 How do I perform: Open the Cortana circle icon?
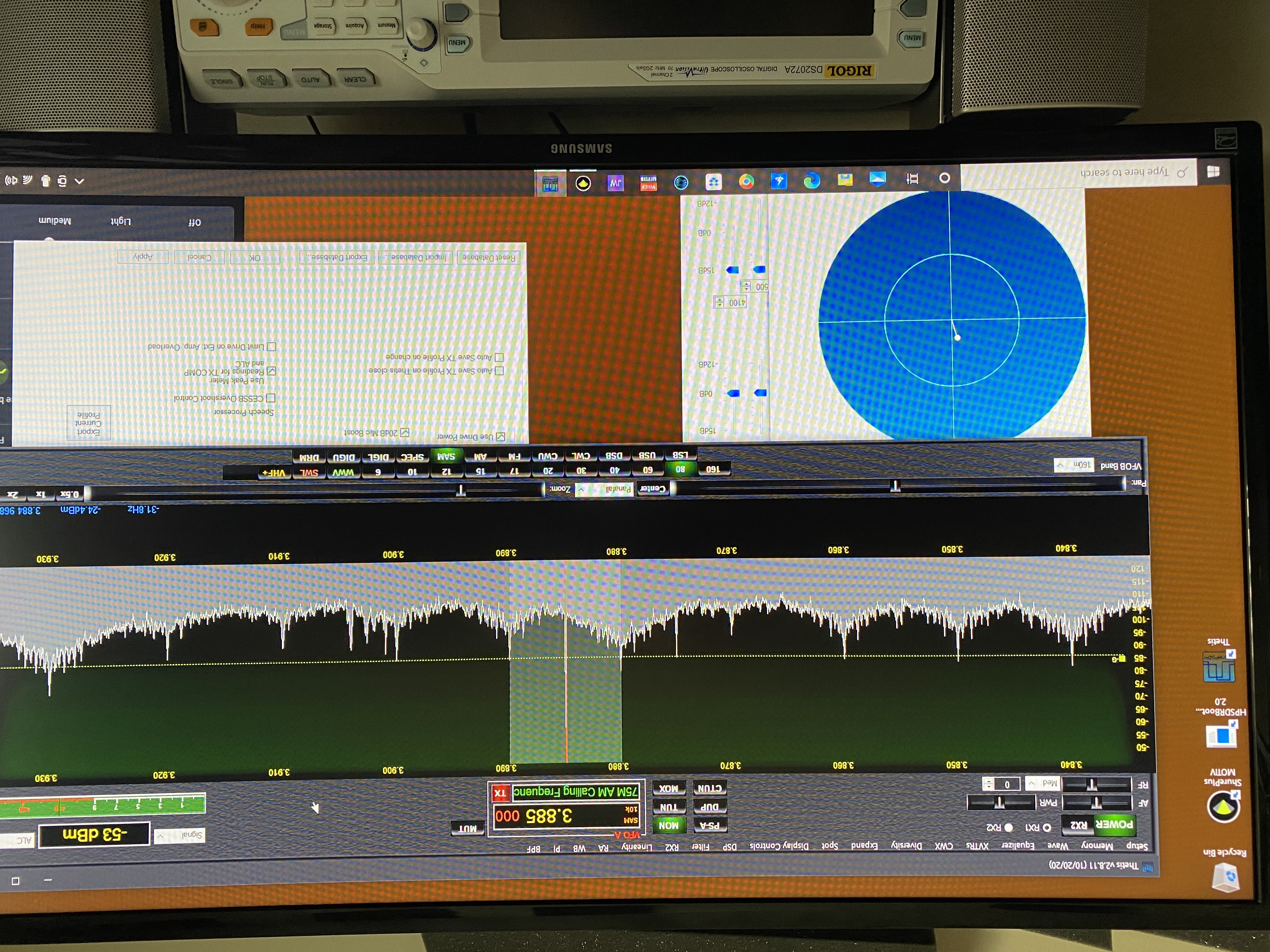(x=944, y=178)
